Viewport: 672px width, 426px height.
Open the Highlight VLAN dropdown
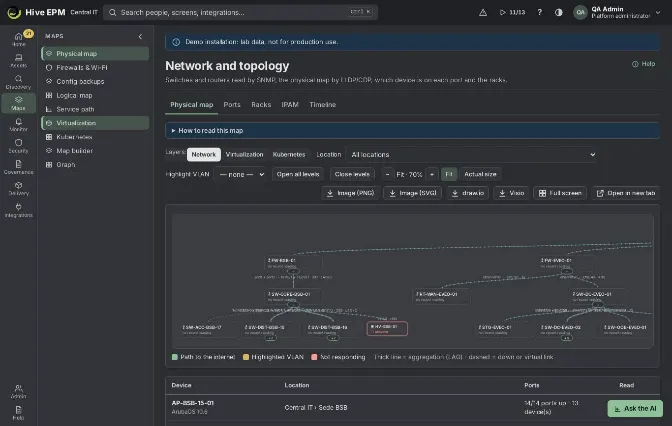(x=241, y=174)
